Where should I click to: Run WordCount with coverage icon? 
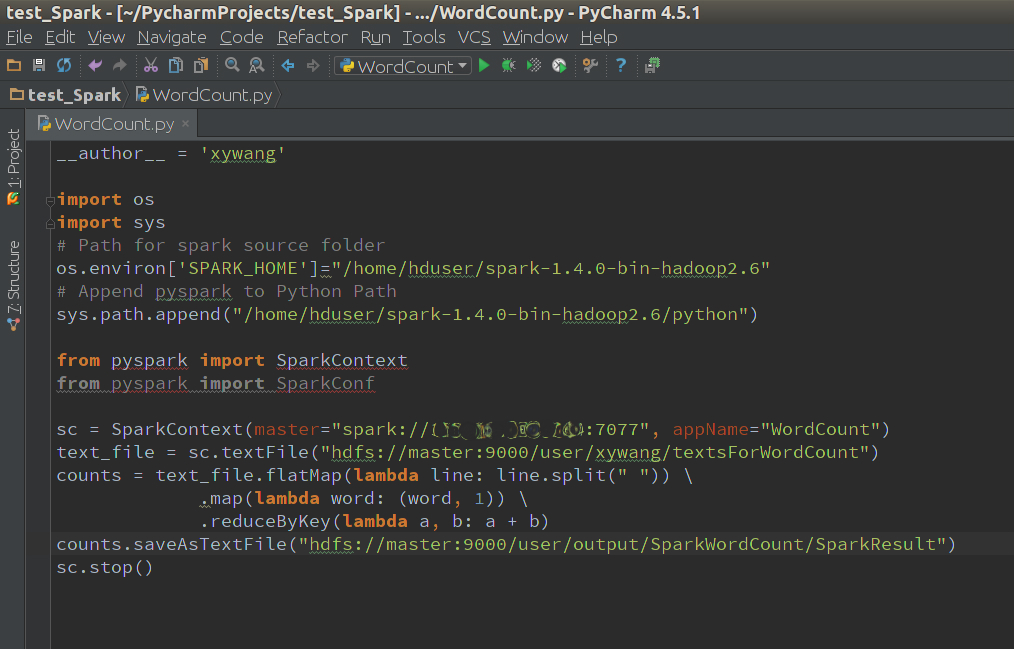[533, 64]
